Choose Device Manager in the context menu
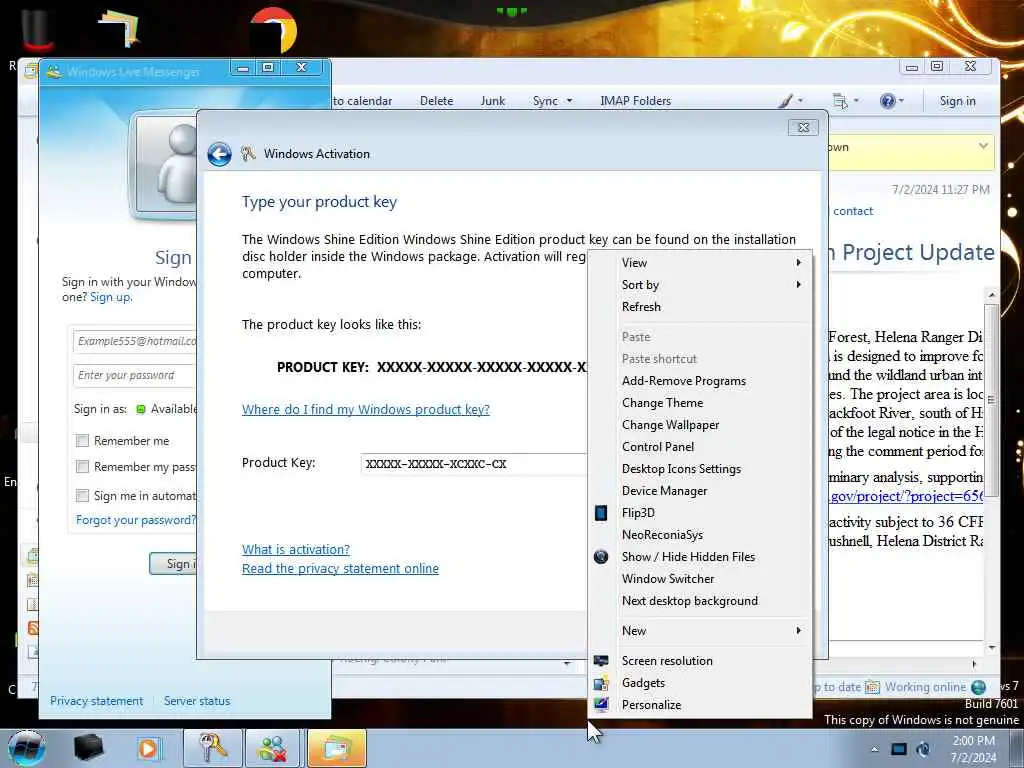This screenshot has height=768, width=1024. click(664, 491)
